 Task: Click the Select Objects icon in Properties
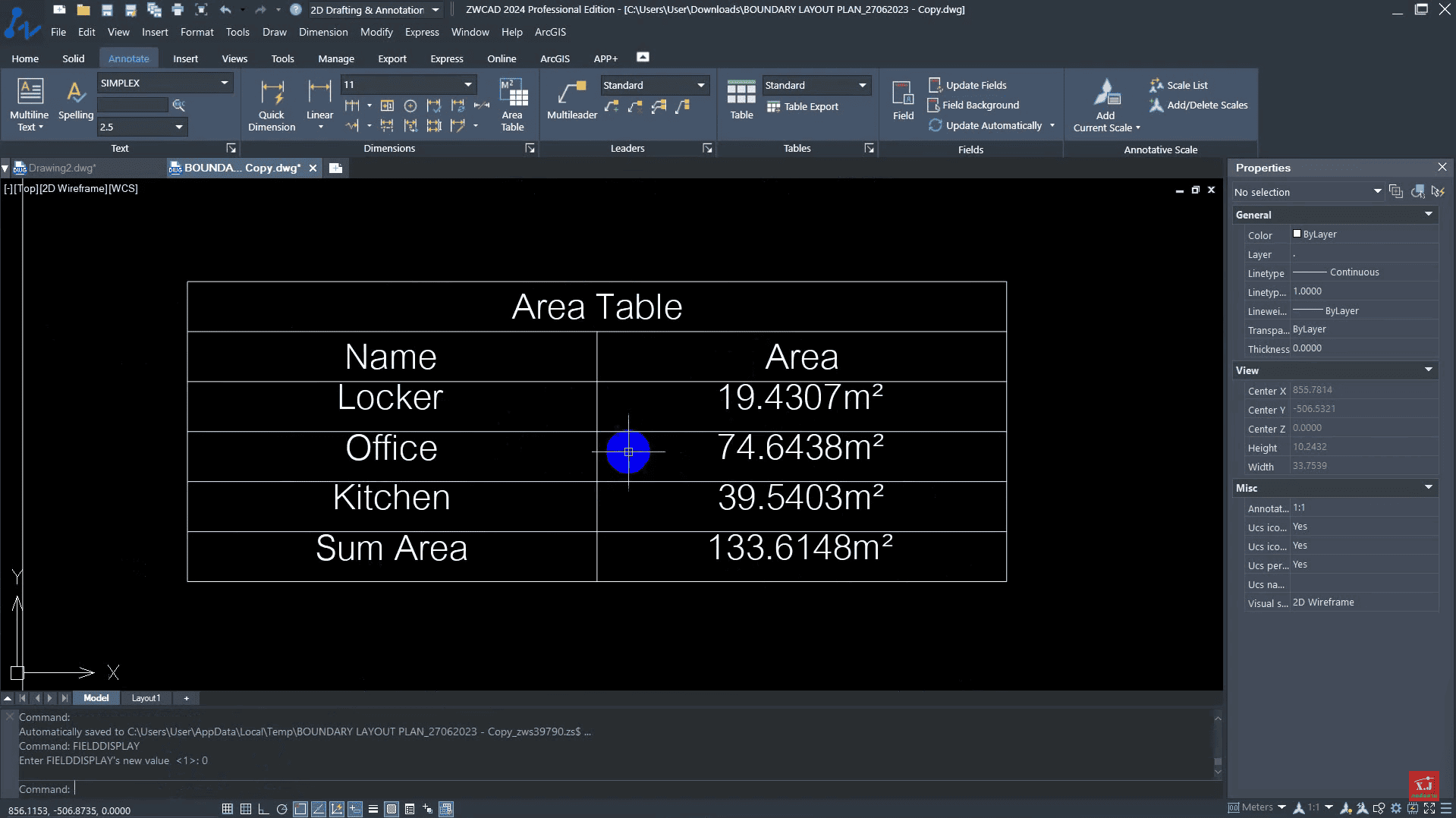tap(1417, 192)
